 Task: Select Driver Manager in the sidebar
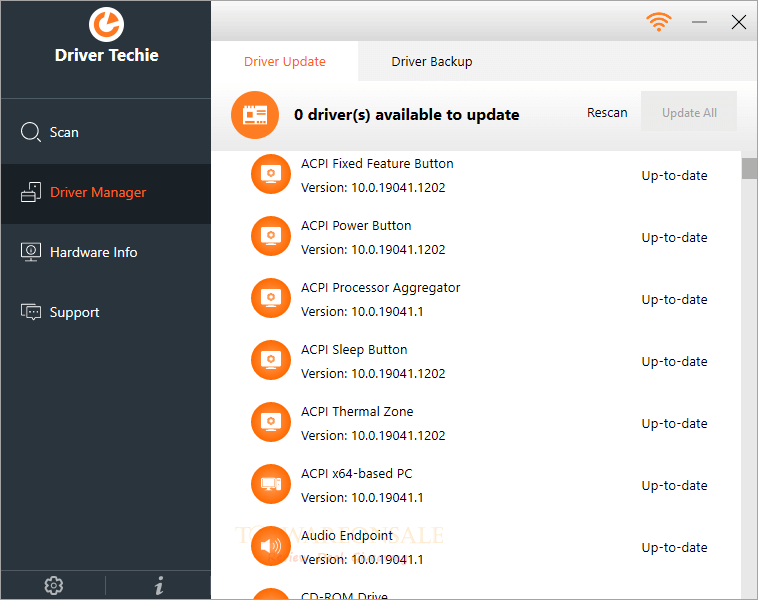pyautogui.click(x=106, y=193)
